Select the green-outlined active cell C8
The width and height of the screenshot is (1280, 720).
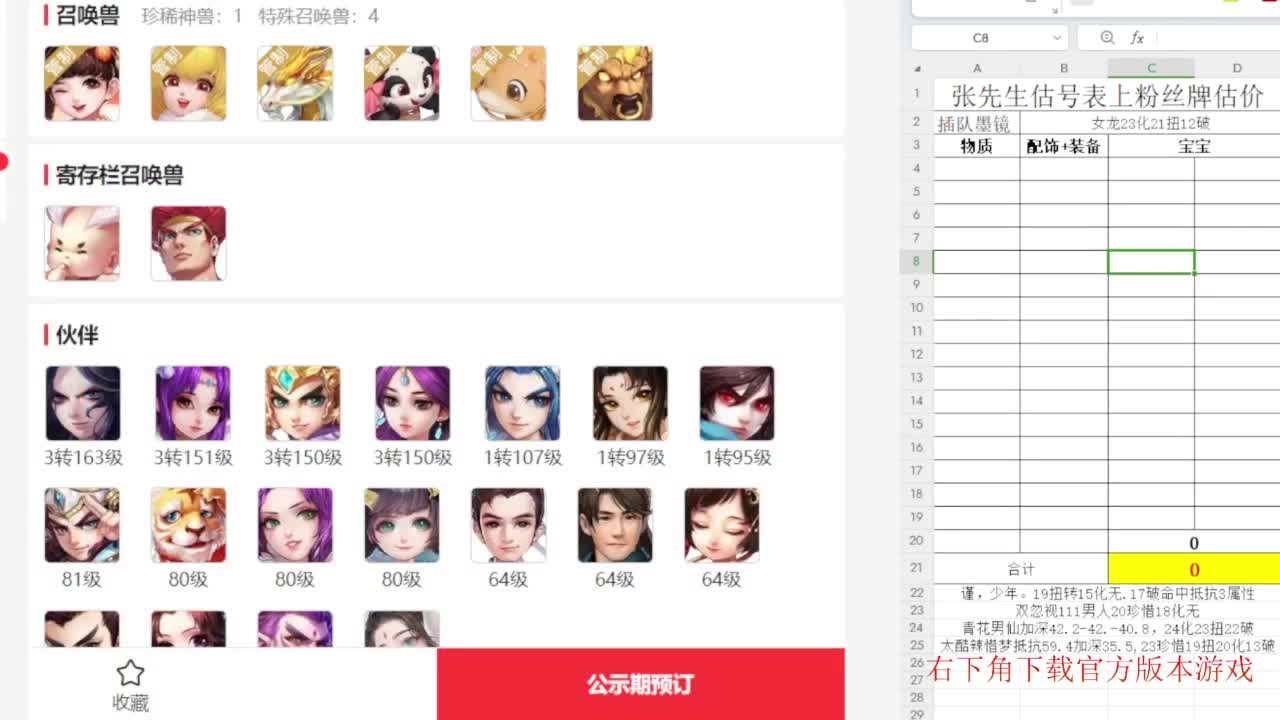(1151, 261)
